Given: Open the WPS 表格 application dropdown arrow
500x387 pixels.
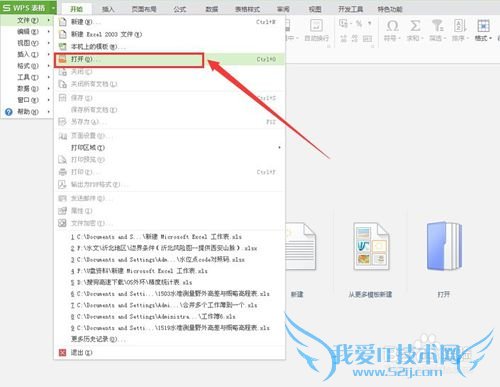Looking at the screenshot, I should coord(53,8).
